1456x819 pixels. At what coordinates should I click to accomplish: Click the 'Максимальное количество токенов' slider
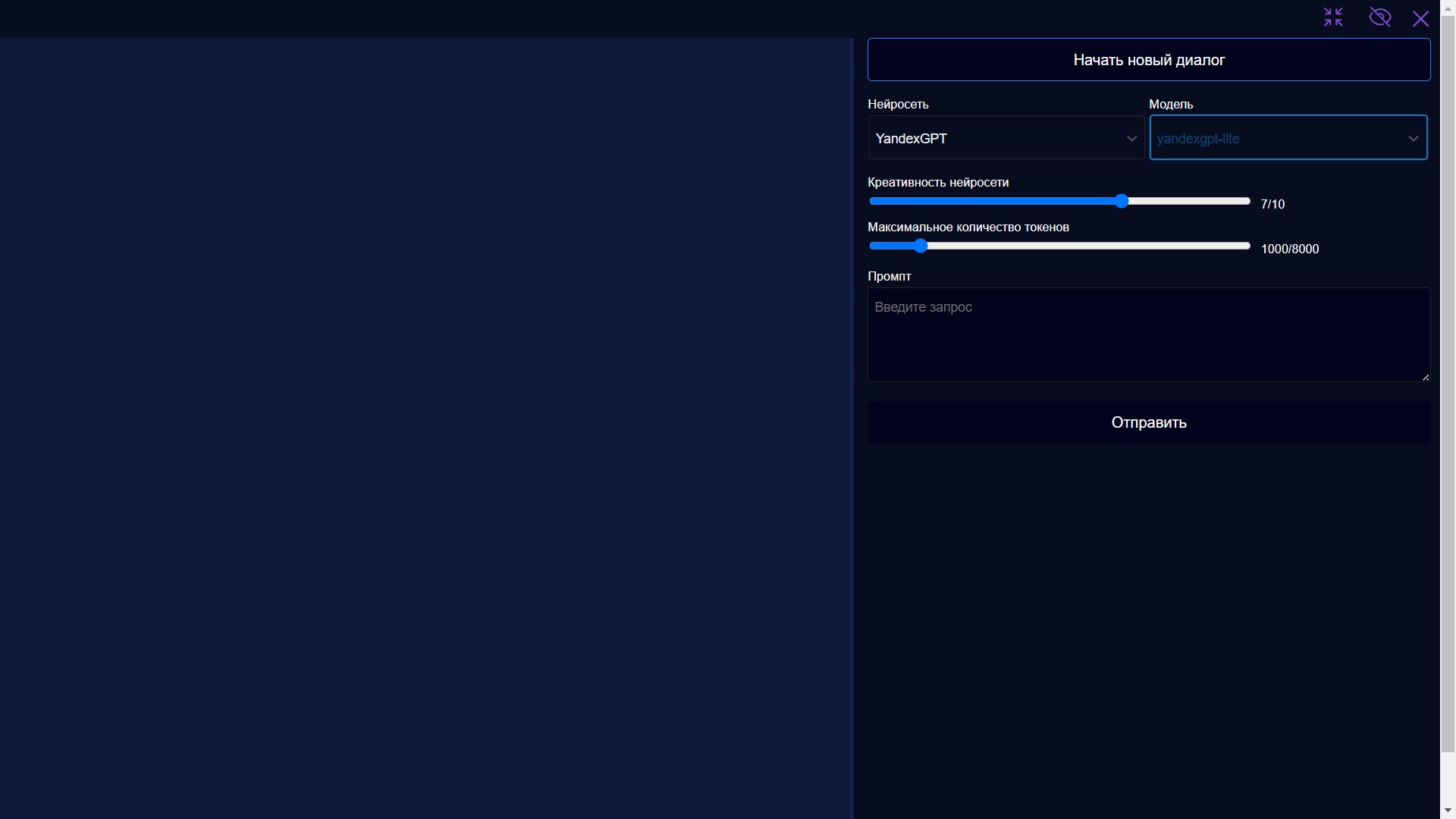[x=1059, y=246]
